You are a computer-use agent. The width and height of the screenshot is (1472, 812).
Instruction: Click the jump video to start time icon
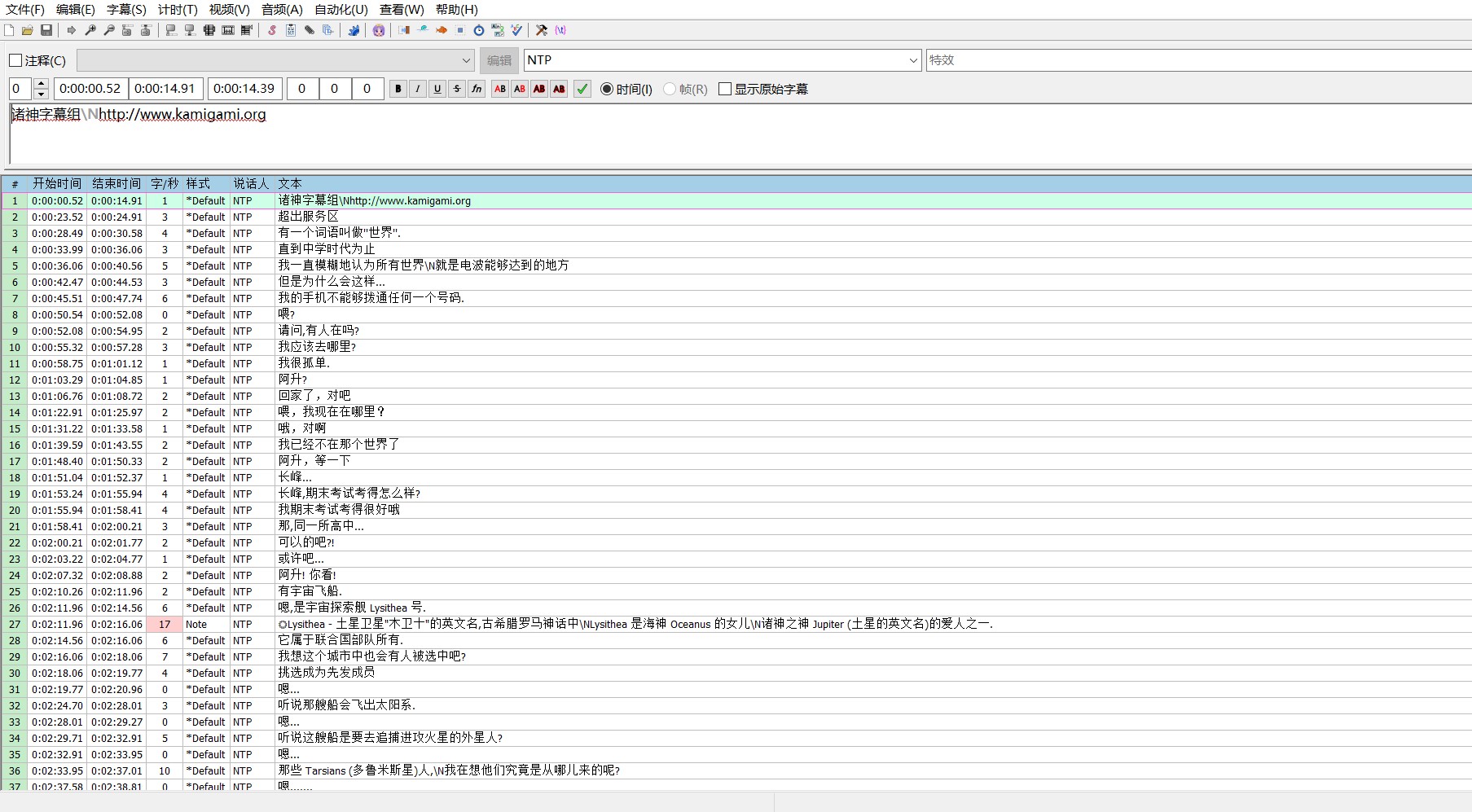tap(127, 30)
